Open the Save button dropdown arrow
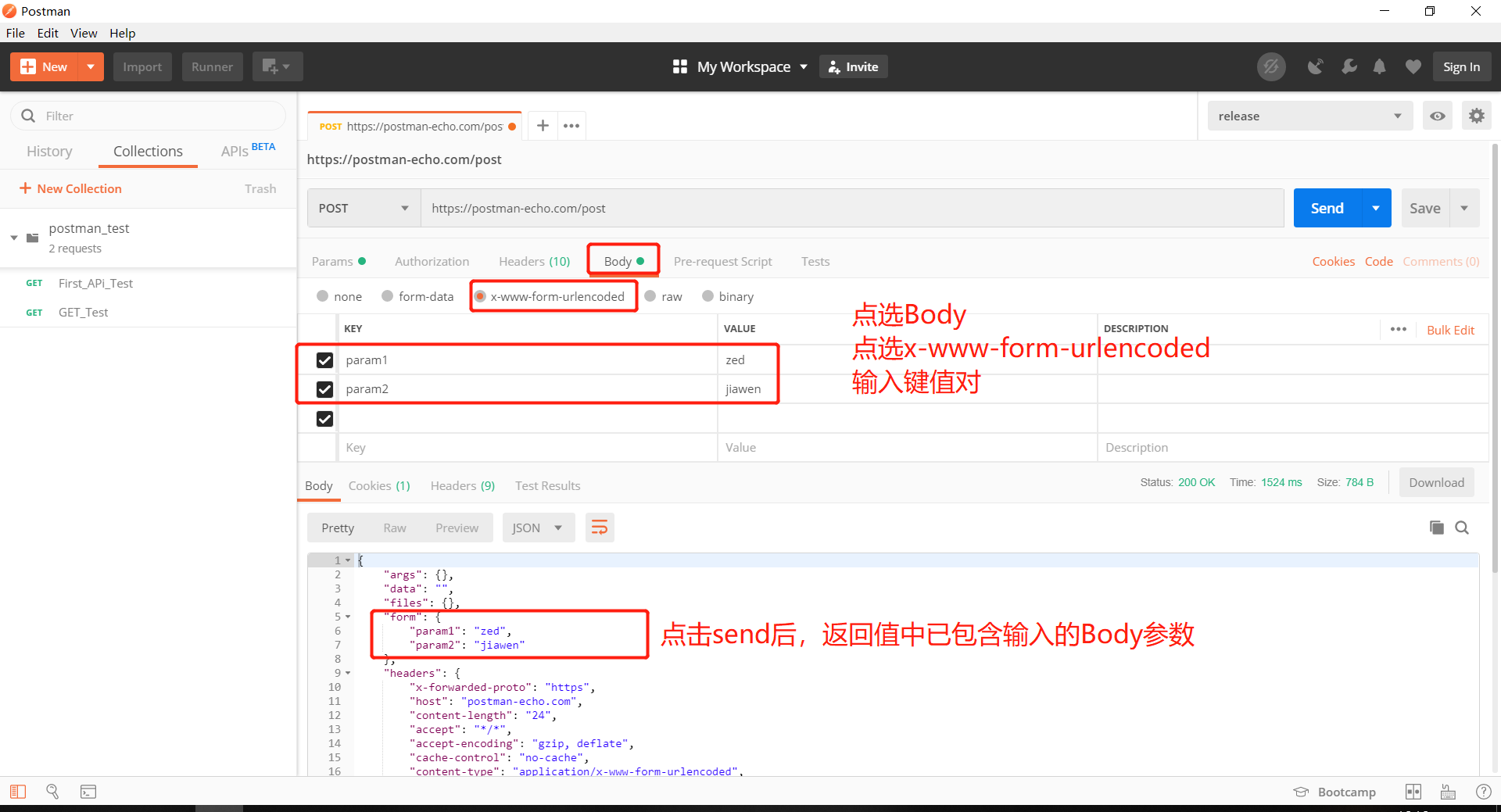This screenshot has width=1501, height=812. pyautogui.click(x=1464, y=208)
